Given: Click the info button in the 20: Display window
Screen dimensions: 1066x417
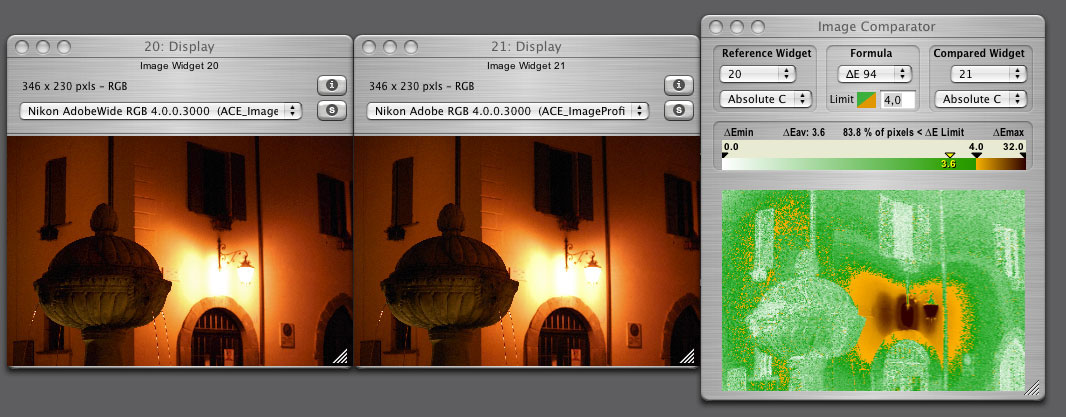Looking at the screenshot, I should 332,86.
